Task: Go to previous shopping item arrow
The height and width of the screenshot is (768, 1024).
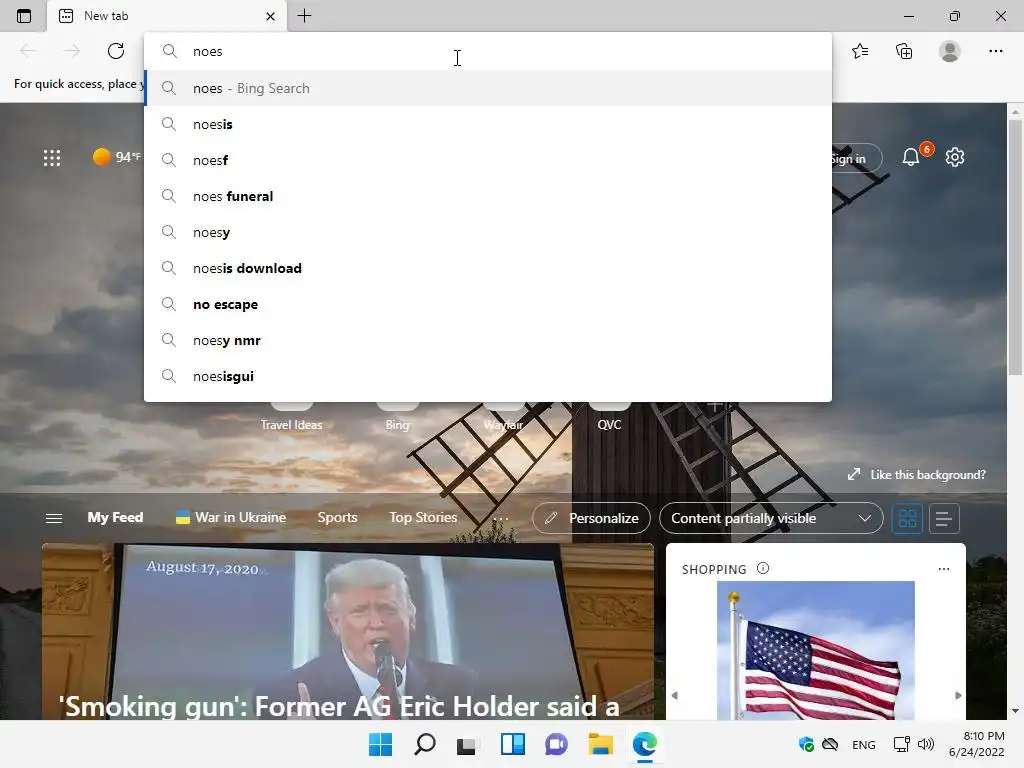Action: [x=675, y=696]
